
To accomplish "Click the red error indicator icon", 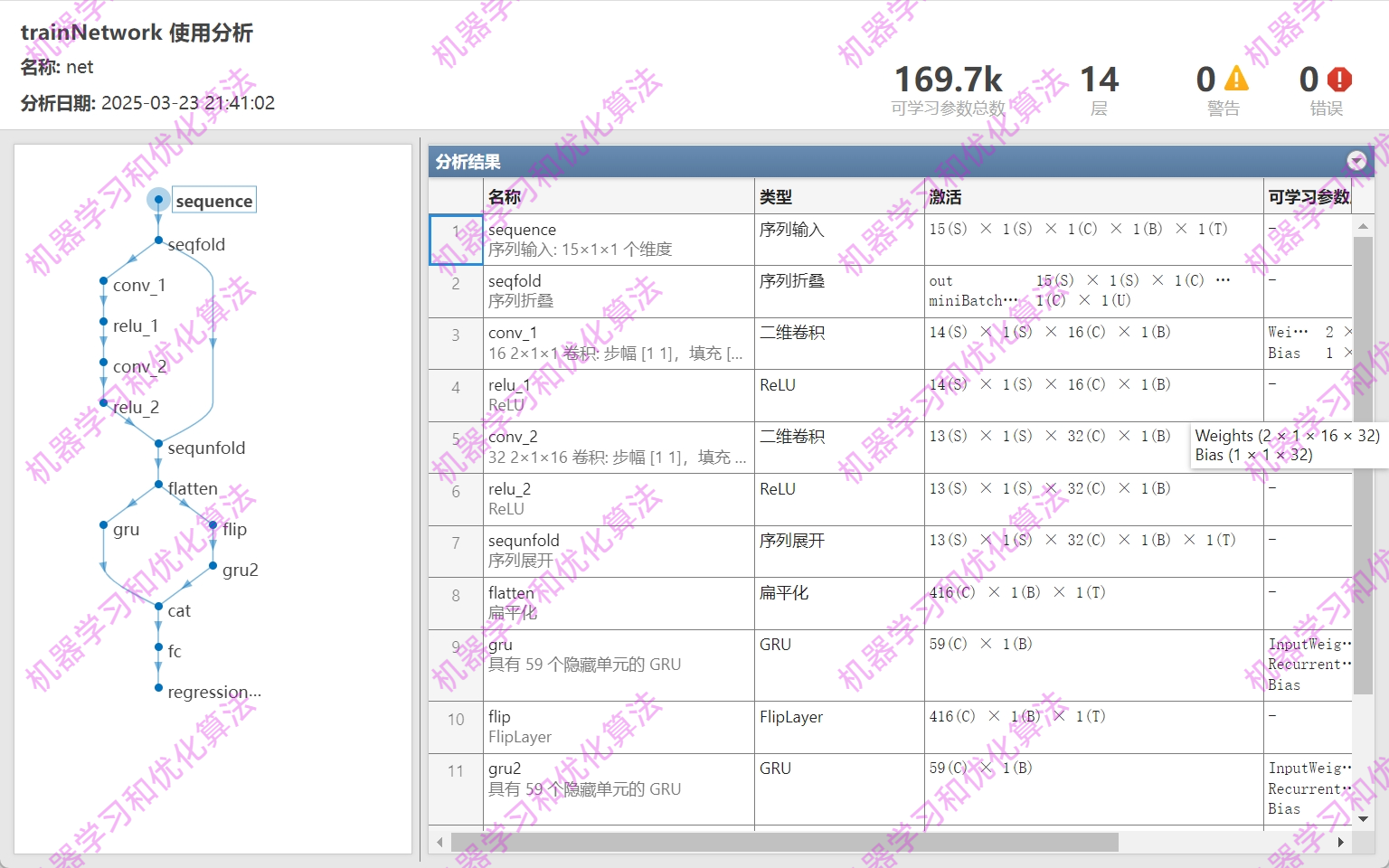I will click(1339, 79).
